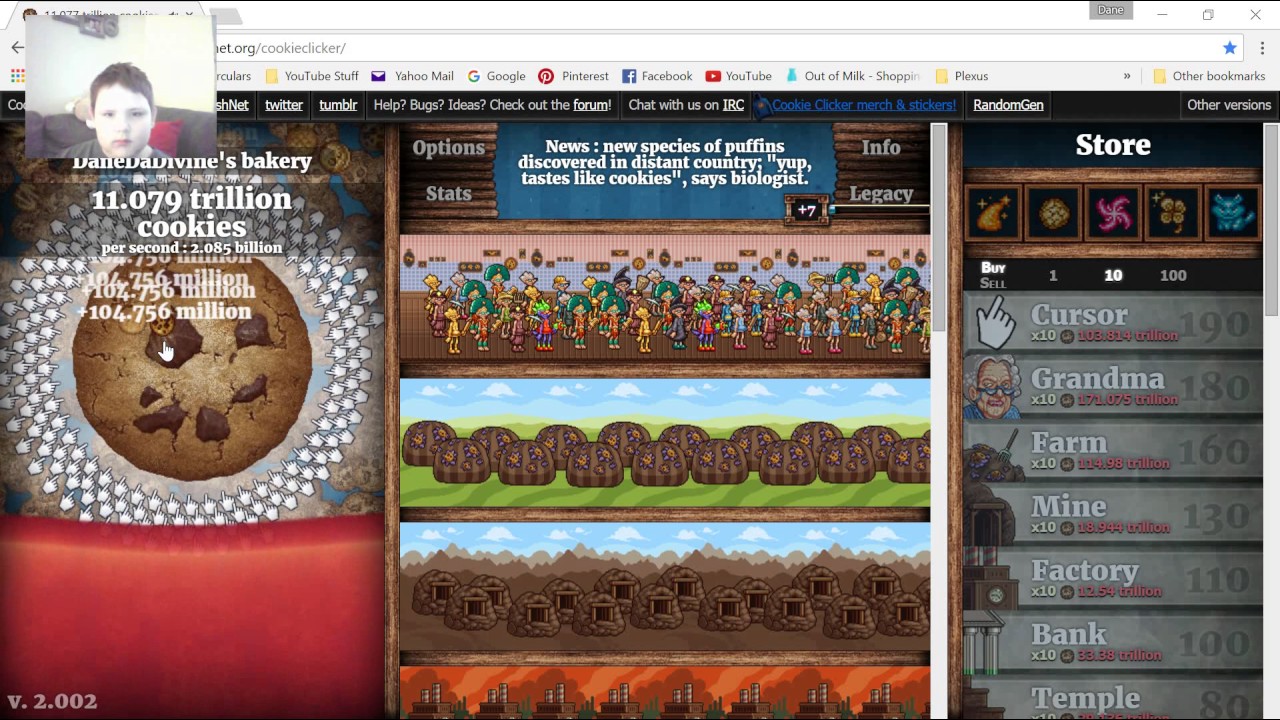Open the Stats menu
The image size is (1280, 720).
tap(449, 194)
